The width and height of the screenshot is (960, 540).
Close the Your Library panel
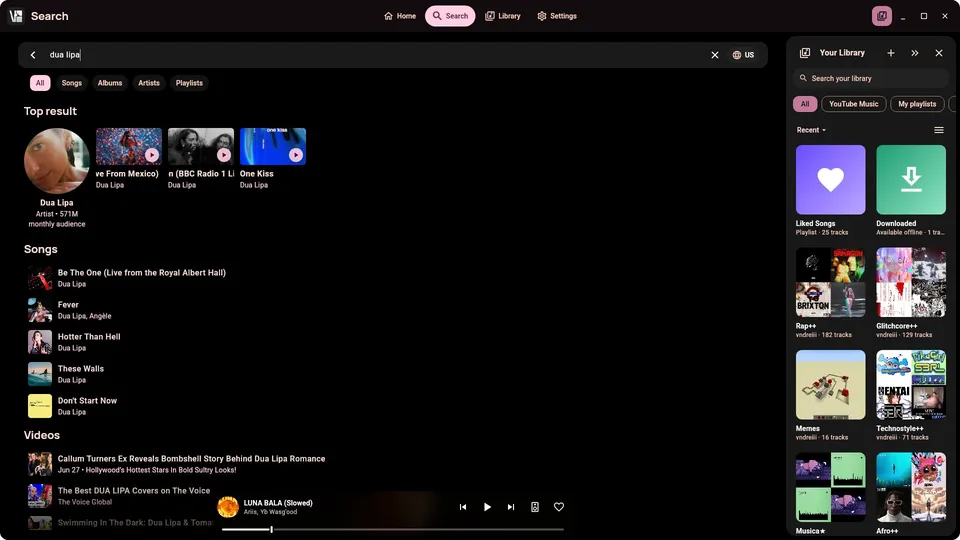click(x=939, y=53)
